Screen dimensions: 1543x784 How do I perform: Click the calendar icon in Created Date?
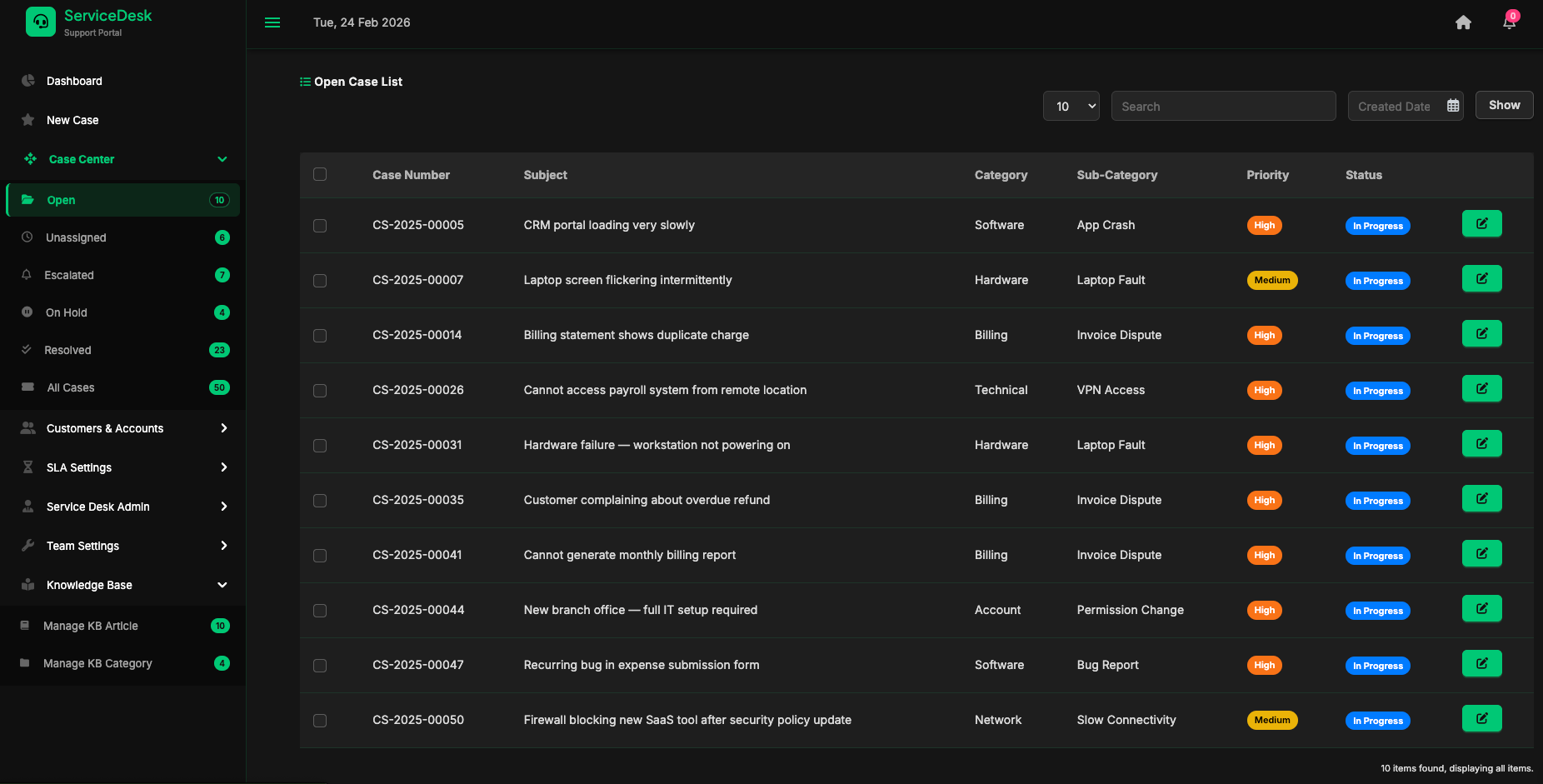click(1453, 106)
